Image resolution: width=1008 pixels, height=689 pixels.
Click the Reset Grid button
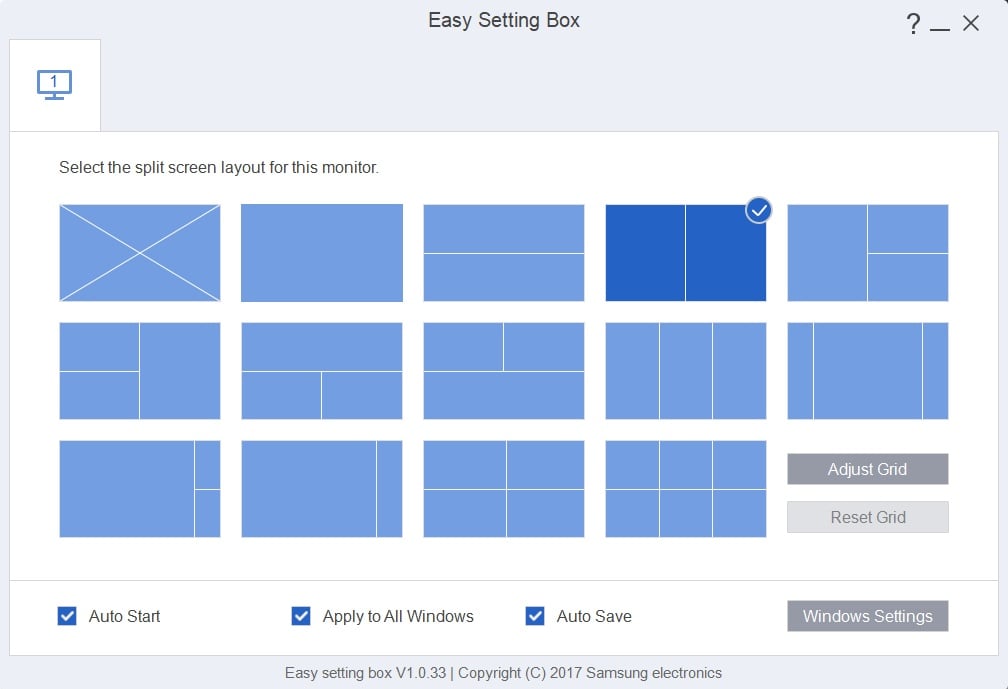[x=867, y=517]
